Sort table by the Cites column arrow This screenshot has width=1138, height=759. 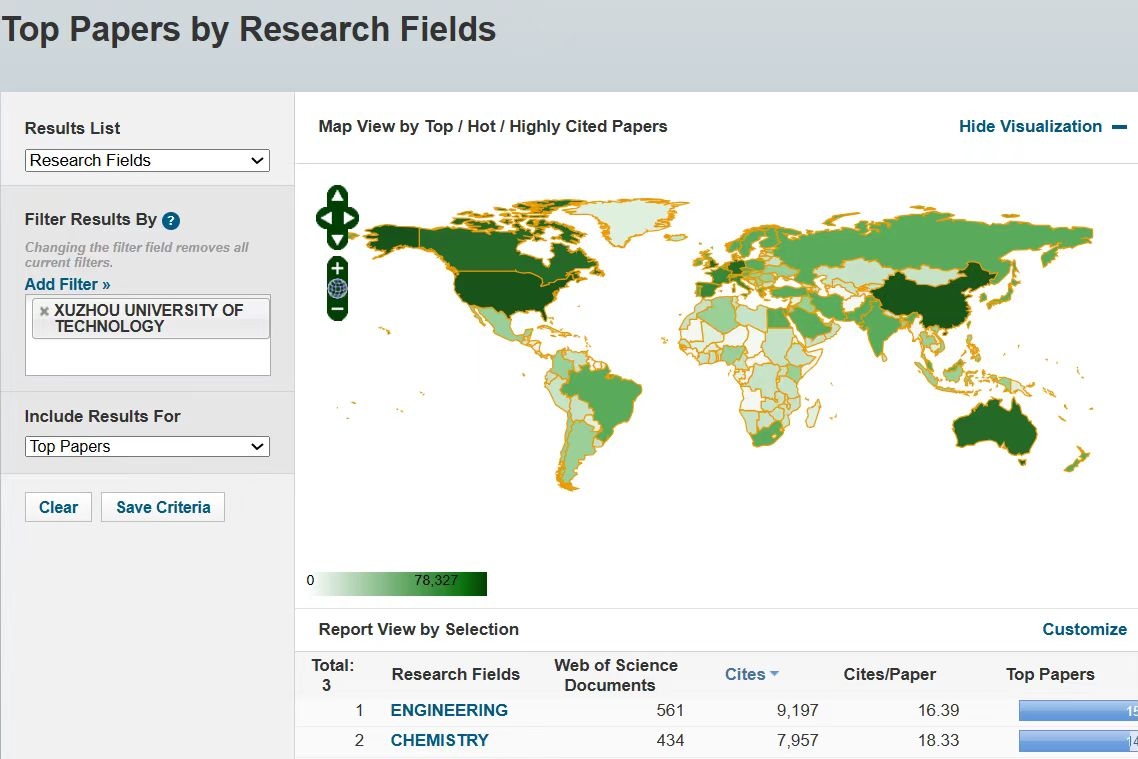pos(774,674)
